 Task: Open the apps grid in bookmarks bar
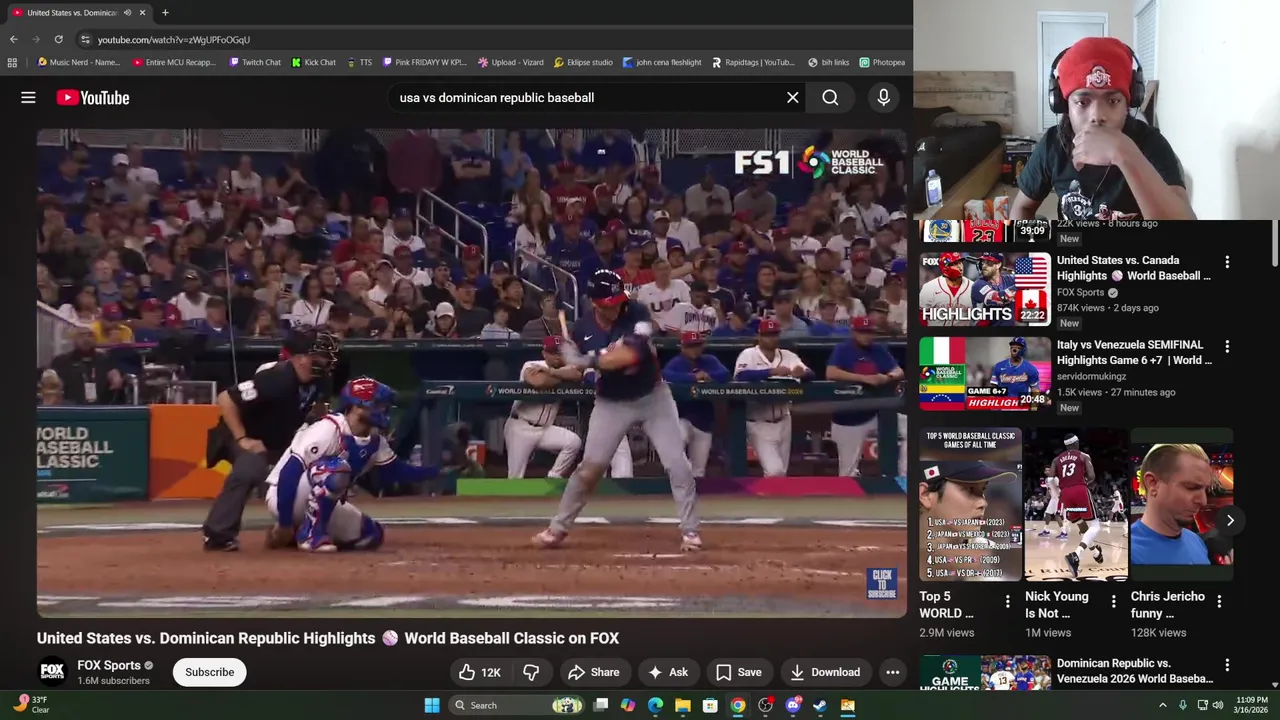(12, 62)
